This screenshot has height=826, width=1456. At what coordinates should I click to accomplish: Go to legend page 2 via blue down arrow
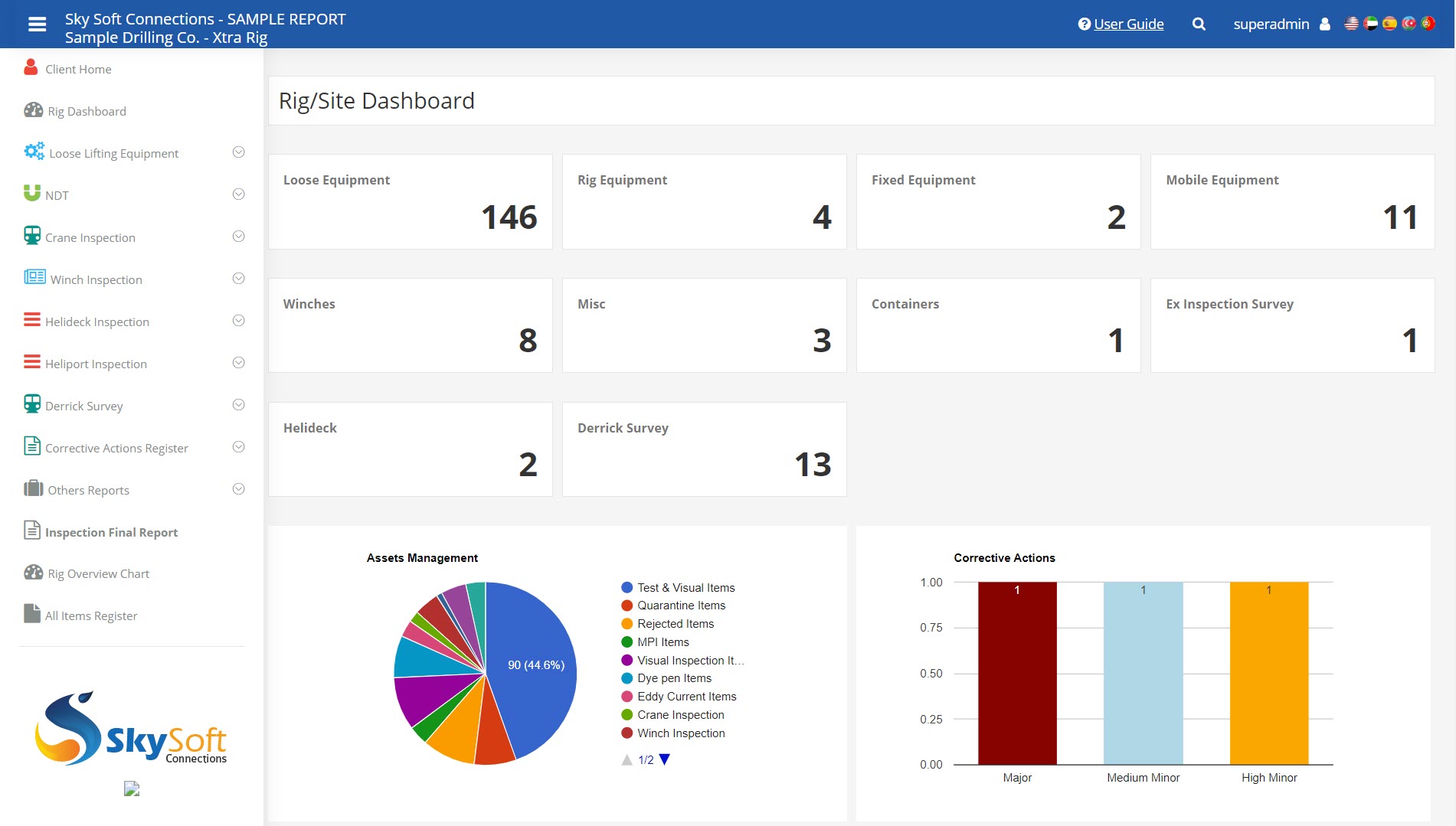click(x=663, y=759)
